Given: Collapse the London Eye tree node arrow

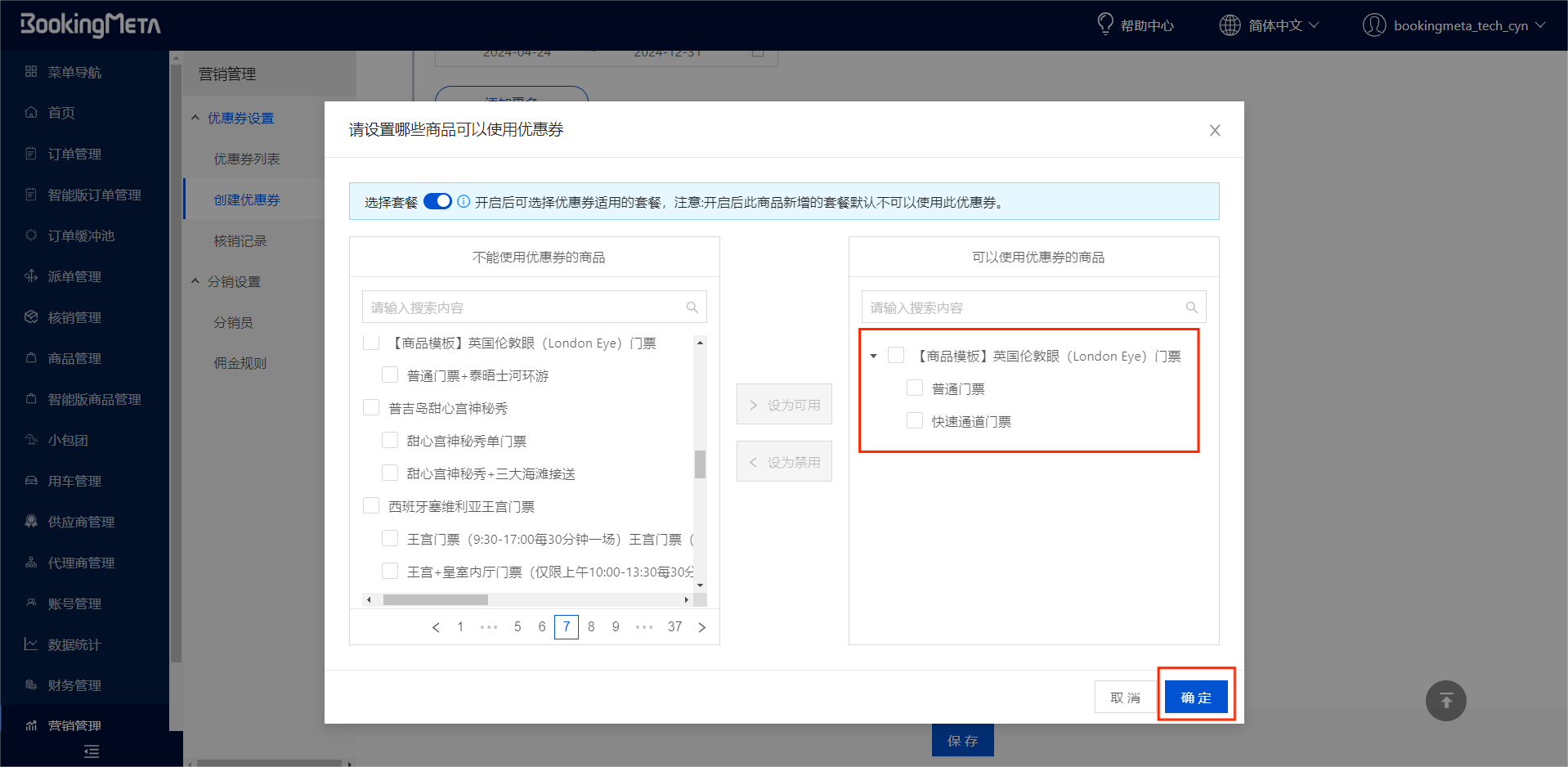Looking at the screenshot, I should [874, 357].
